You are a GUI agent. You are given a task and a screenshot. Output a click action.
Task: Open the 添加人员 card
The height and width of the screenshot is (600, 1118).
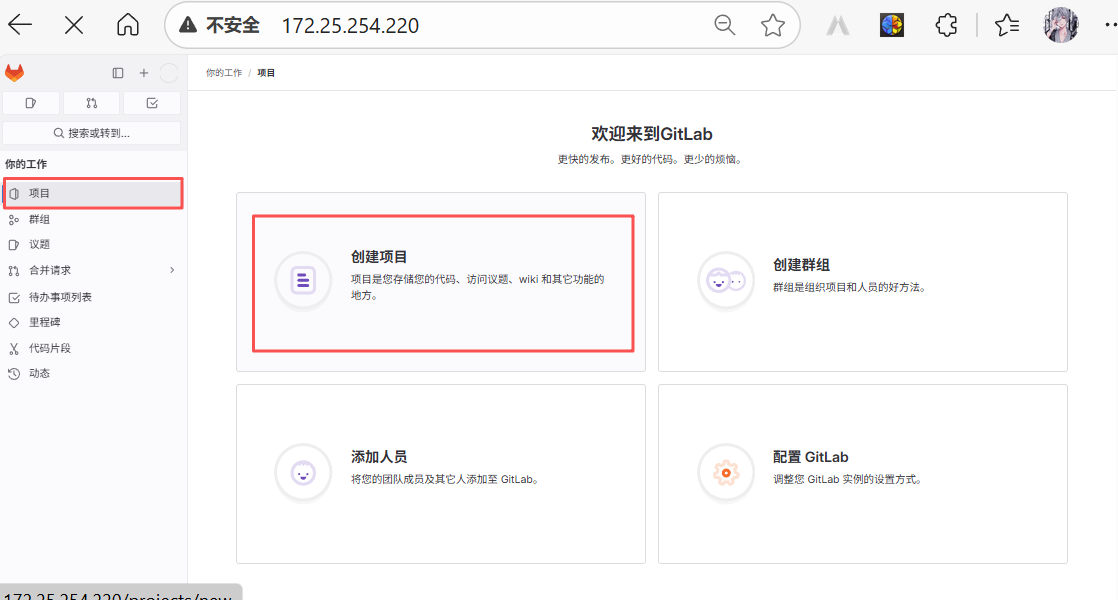point(441,474)
